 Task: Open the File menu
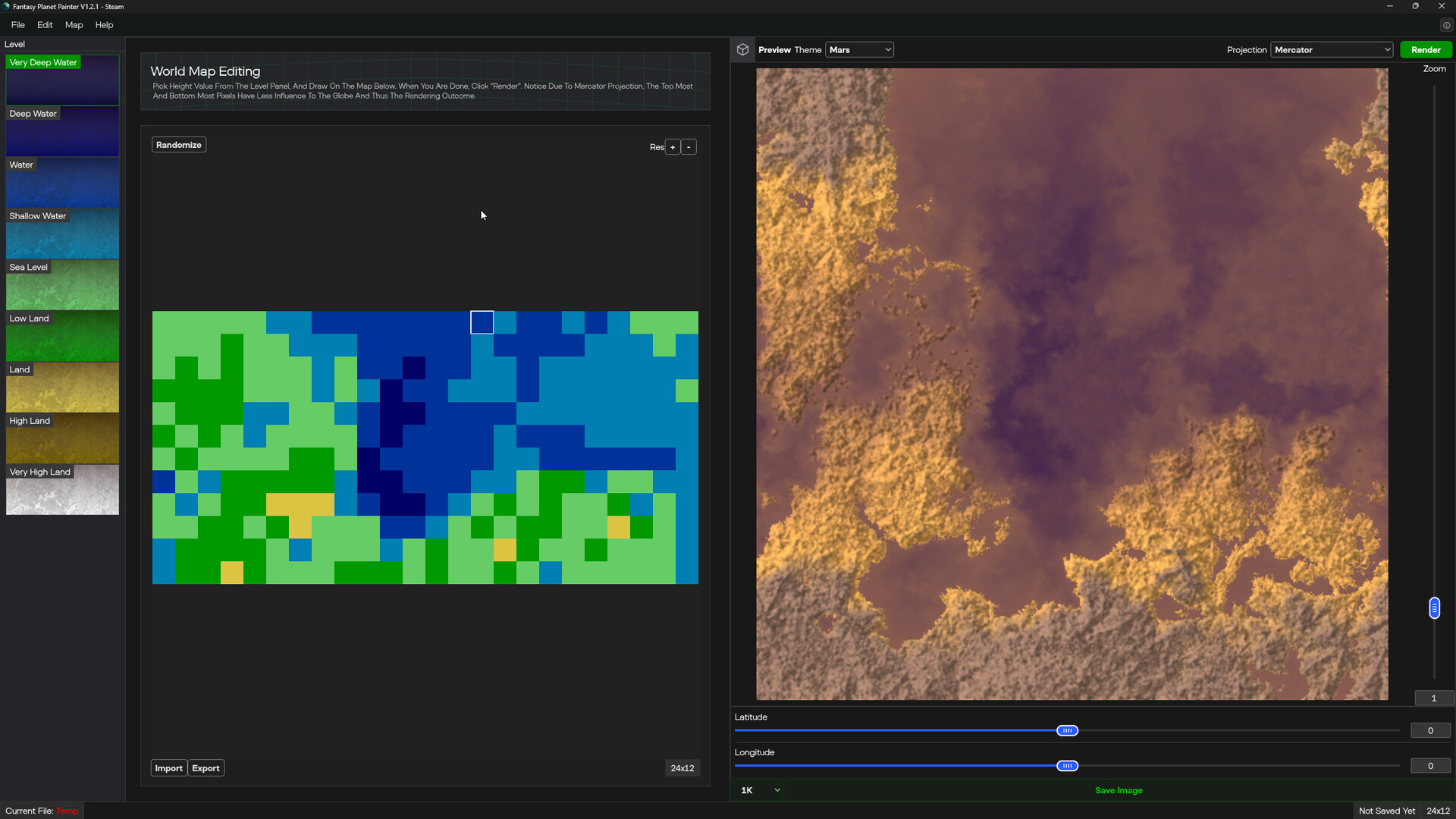point(17,24)
